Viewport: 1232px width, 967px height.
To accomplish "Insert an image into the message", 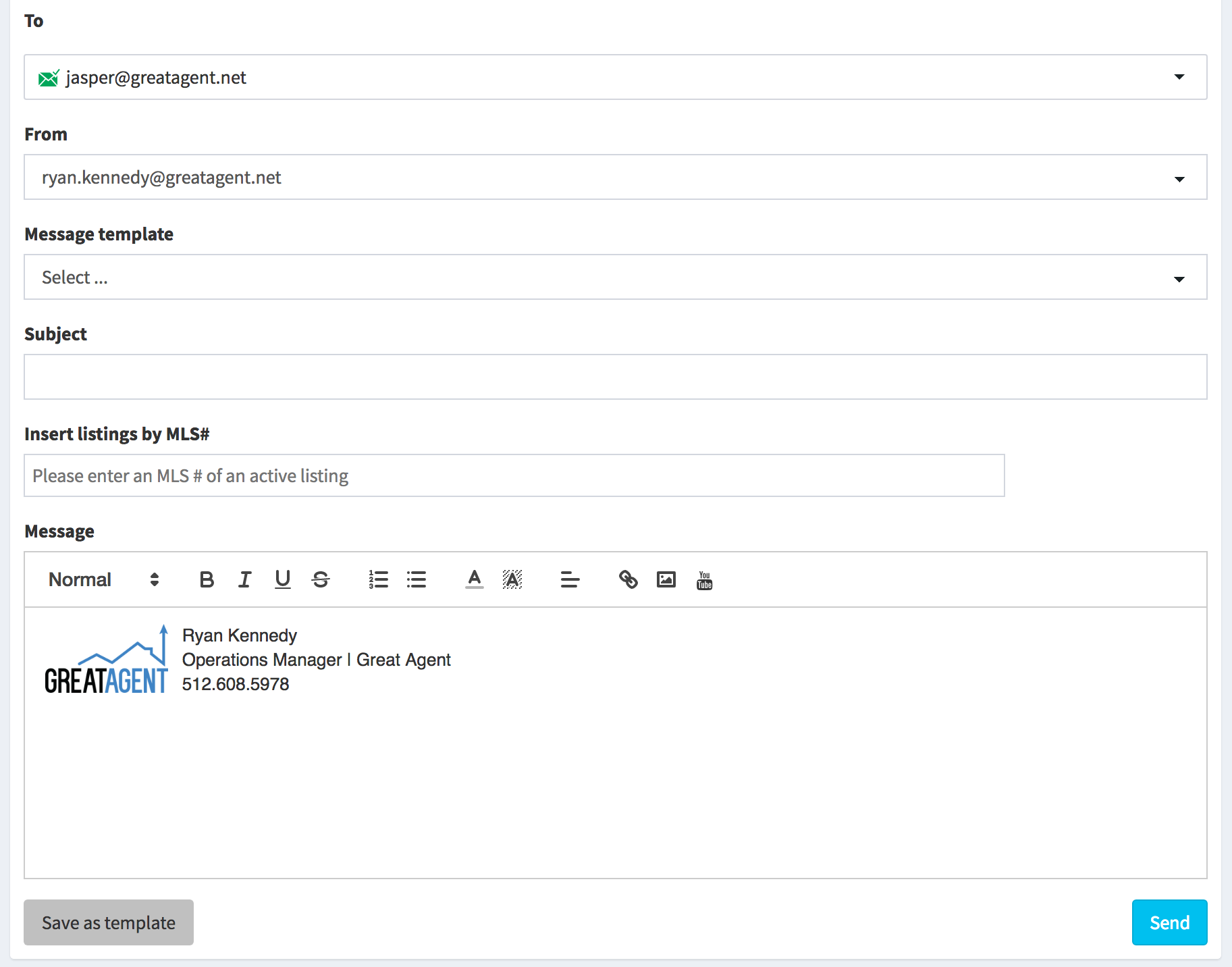I will click(x=666, y=579).
